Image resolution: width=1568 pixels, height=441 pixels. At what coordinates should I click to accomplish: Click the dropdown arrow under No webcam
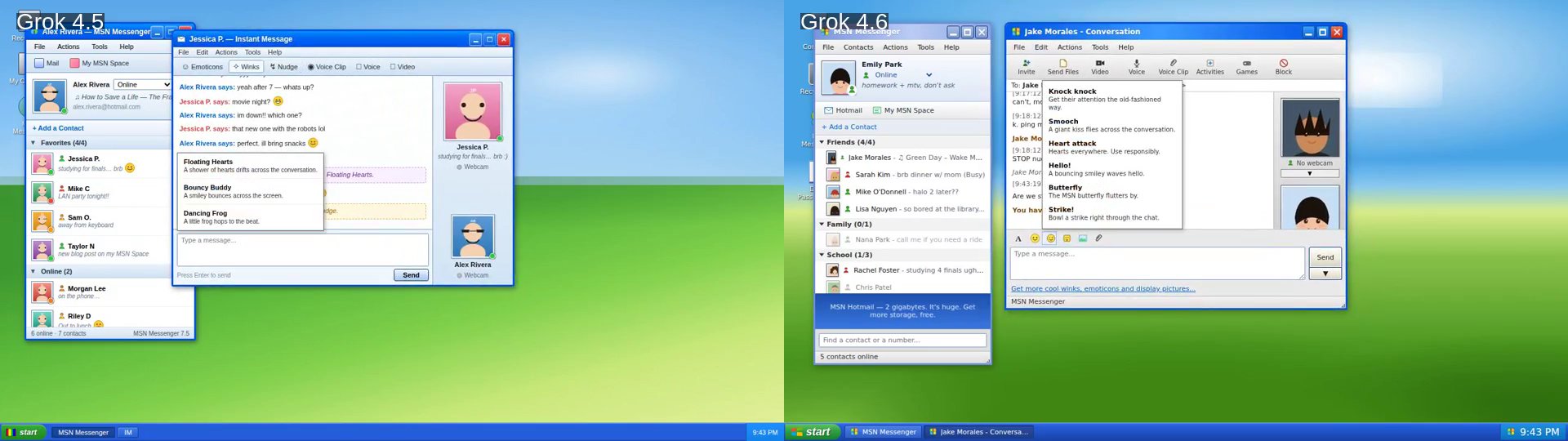tap(1309, 173)
